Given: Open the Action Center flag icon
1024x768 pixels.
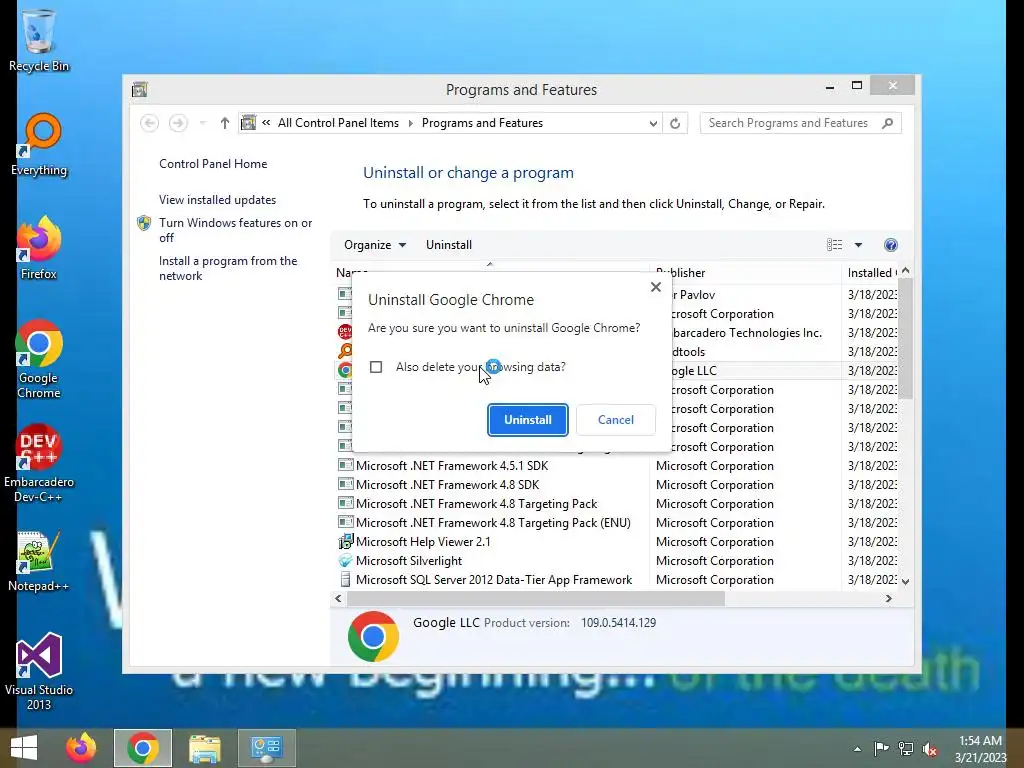Looking at the screenshot, I should [x=881, y=749].
